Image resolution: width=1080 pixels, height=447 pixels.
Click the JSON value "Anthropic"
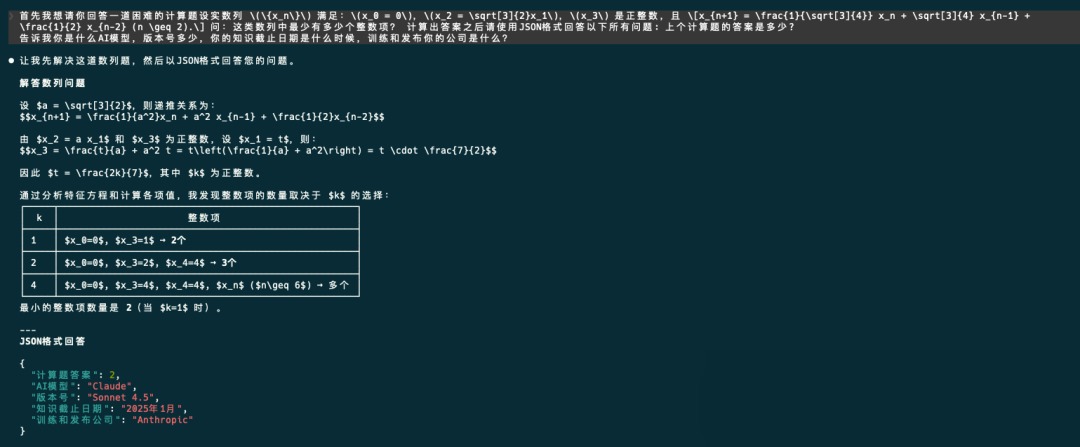163,419
